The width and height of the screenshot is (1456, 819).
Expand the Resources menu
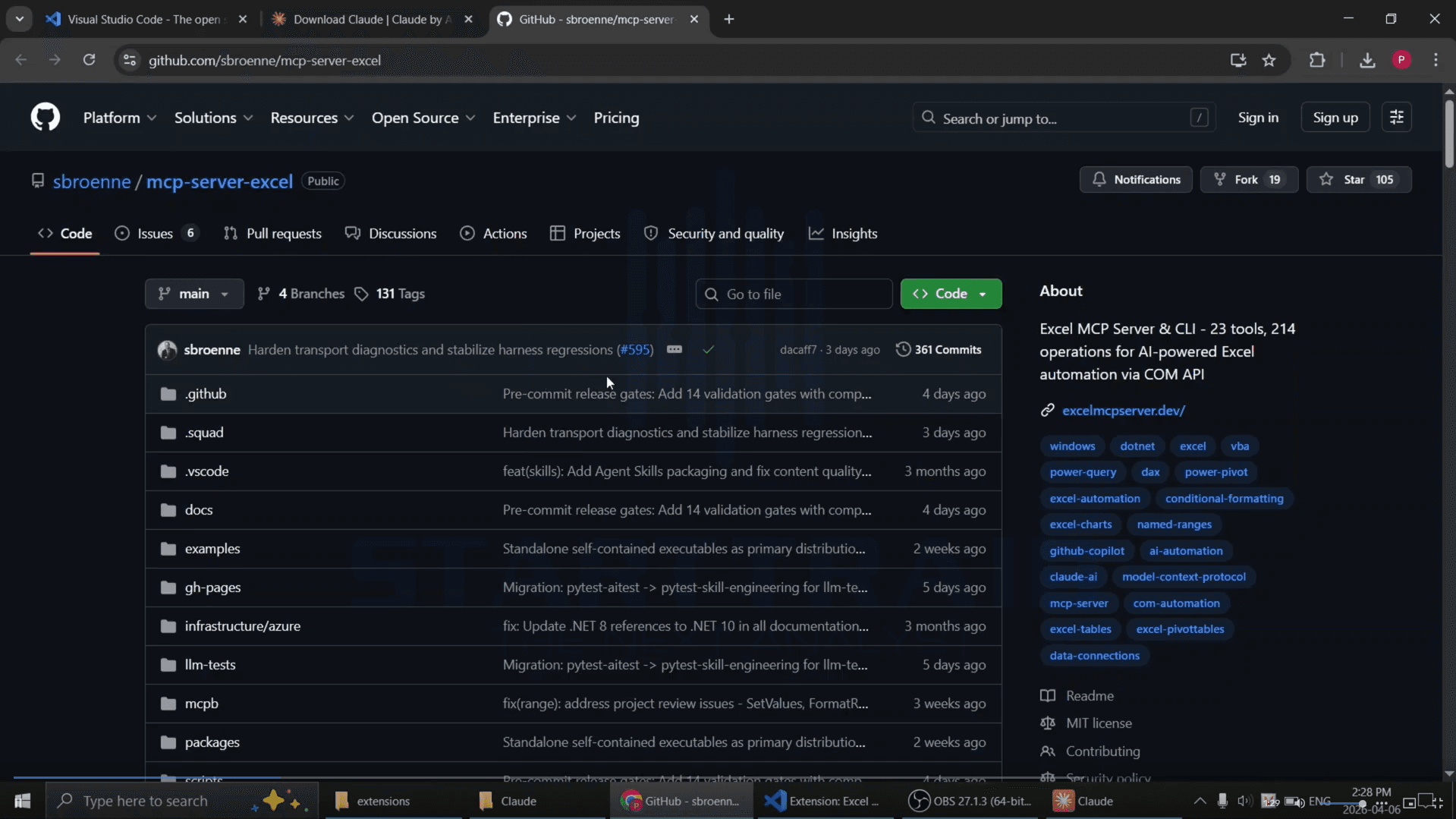[x=312, y=118]
